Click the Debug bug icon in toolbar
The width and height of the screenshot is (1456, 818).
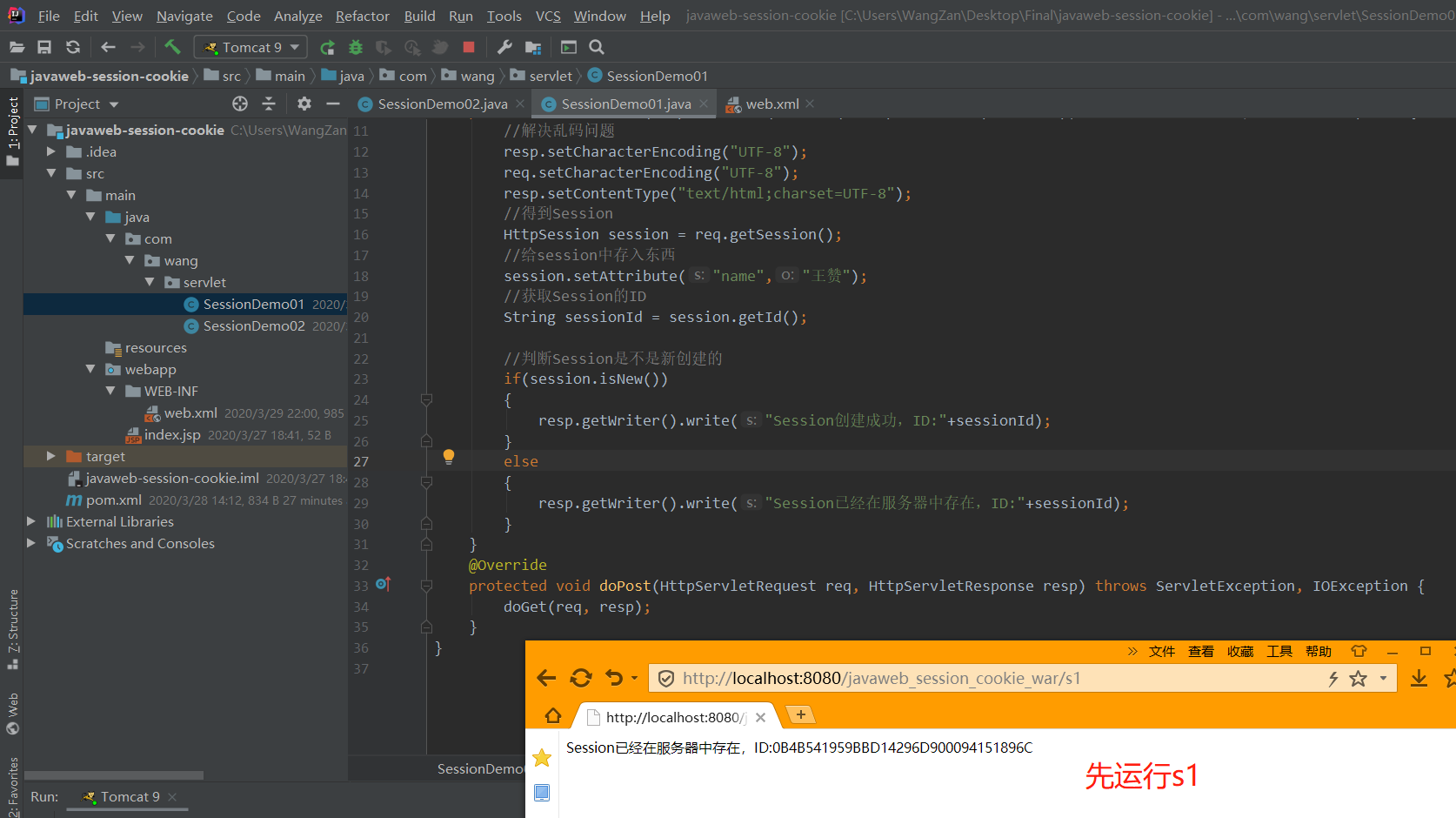point(355,47)
